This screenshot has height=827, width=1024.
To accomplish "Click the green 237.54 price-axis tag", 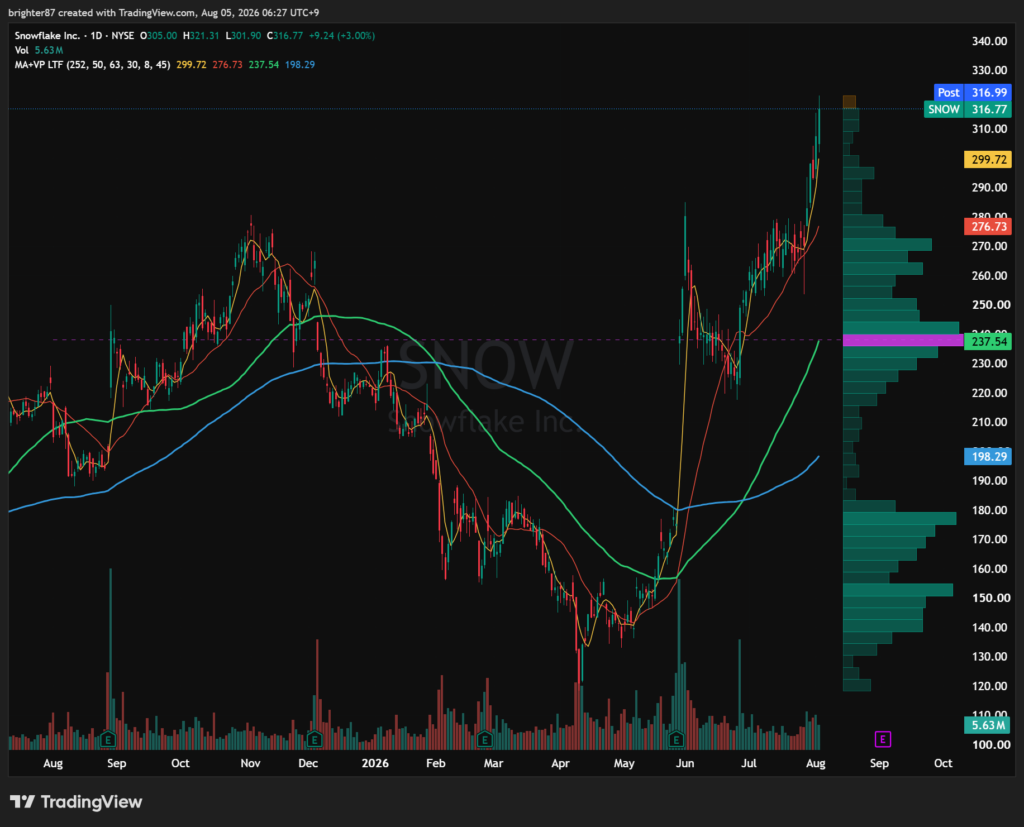I will (x=988, y=342).
